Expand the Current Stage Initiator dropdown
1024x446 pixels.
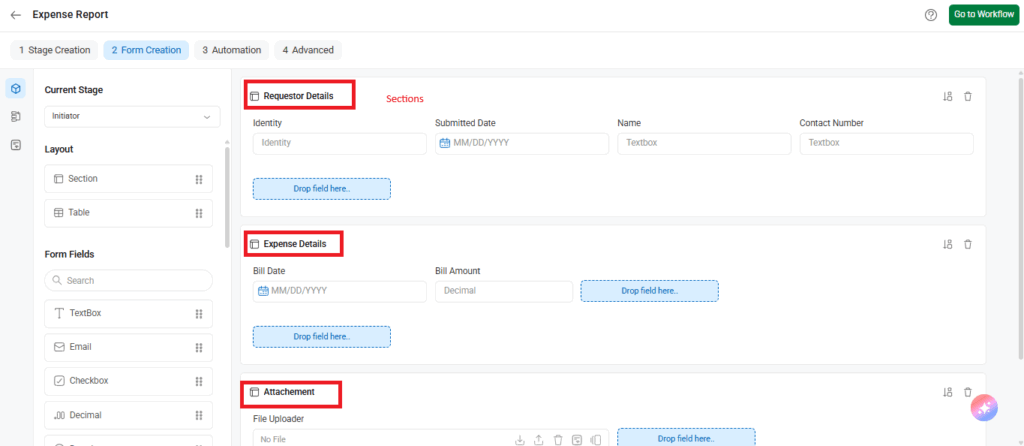pyautogui.click(x=132, y=117)
